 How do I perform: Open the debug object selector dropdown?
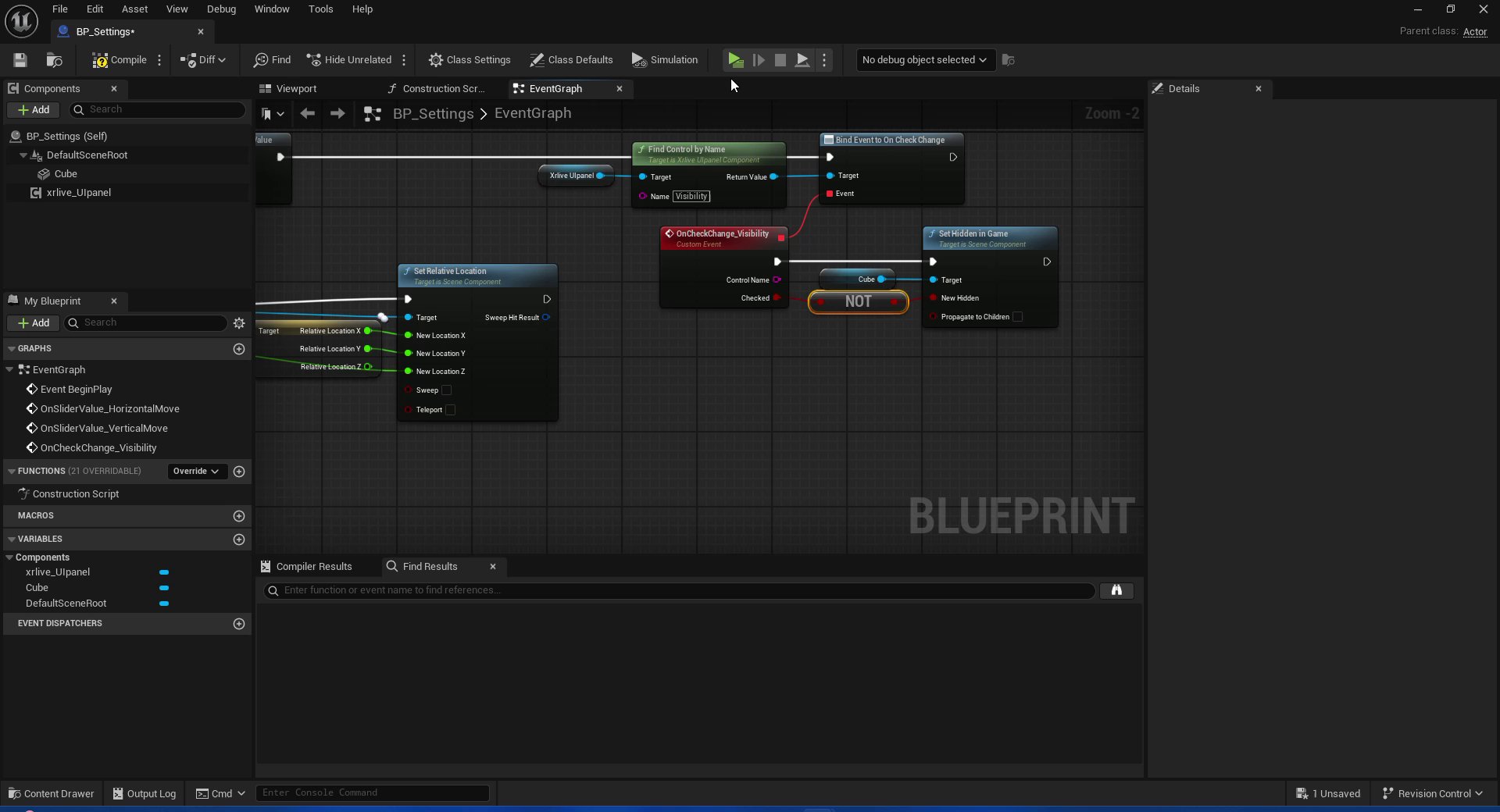[925, 60]
